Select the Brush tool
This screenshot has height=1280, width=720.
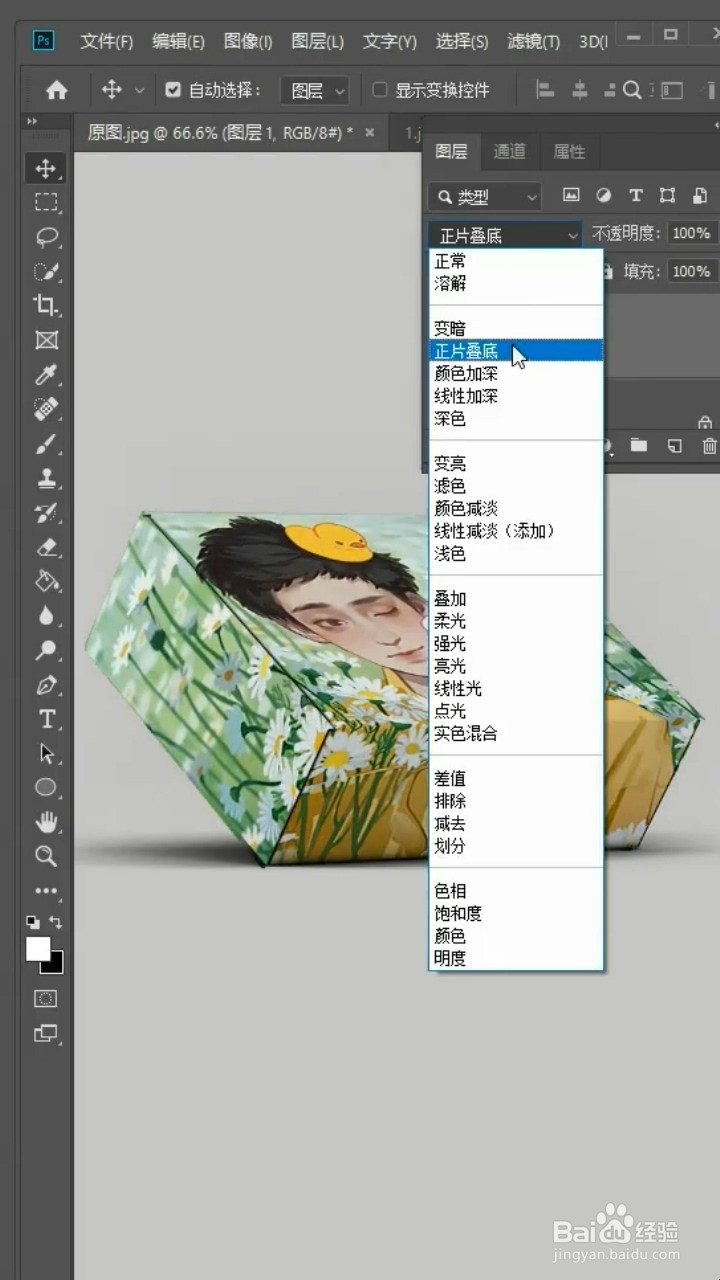(x=46, y=444)
